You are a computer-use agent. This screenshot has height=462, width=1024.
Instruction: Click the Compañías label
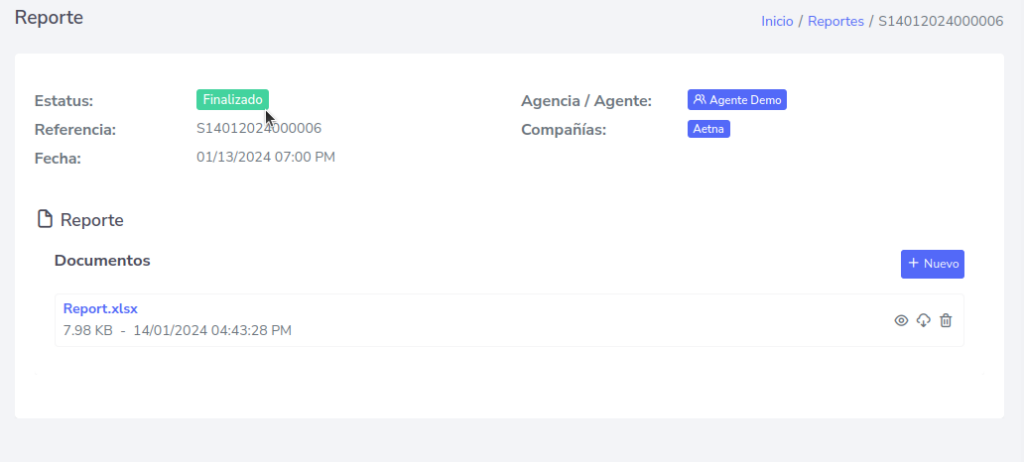click(563, 129)
